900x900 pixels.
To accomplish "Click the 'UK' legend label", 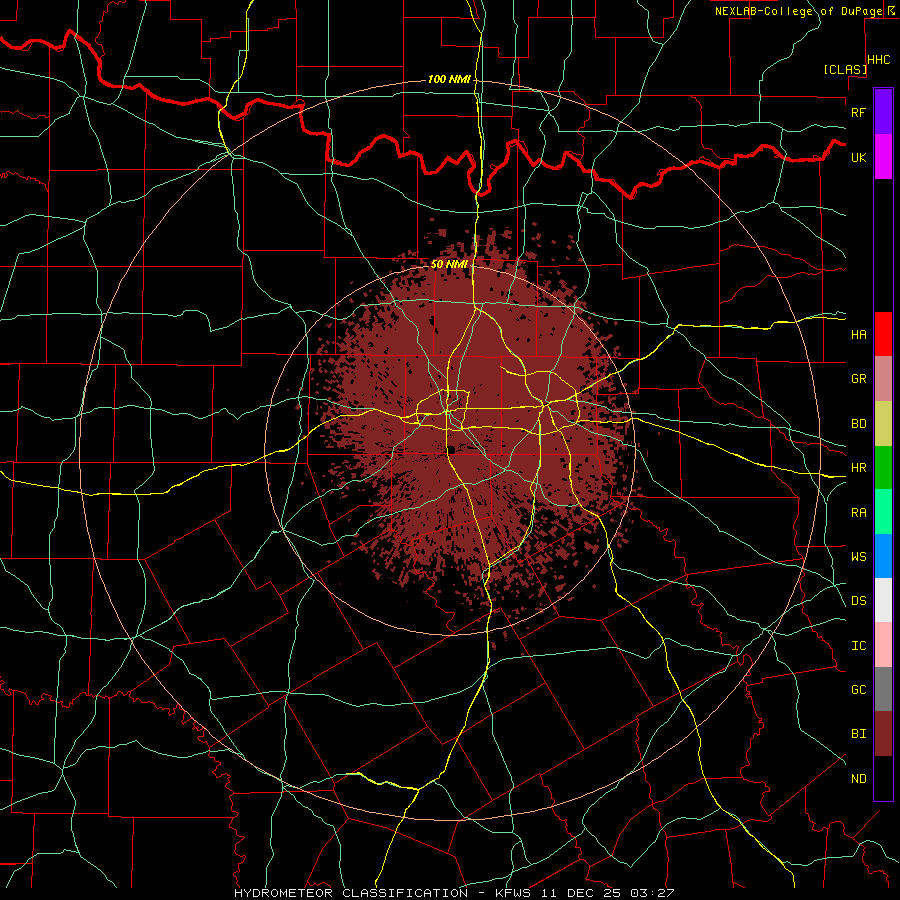I will [x=859, y=157].
